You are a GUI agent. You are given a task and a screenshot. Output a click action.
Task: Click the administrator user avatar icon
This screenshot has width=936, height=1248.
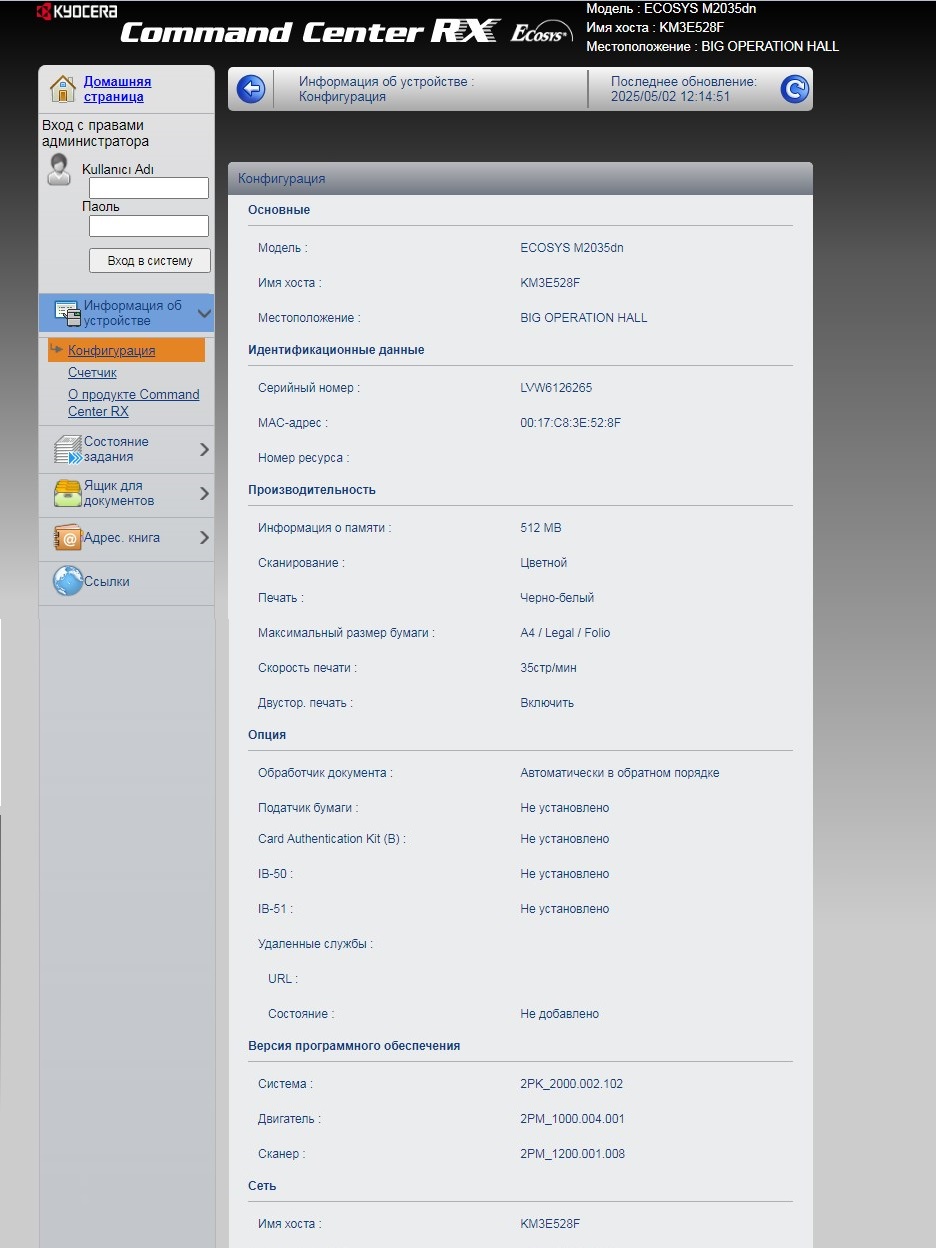59,170
